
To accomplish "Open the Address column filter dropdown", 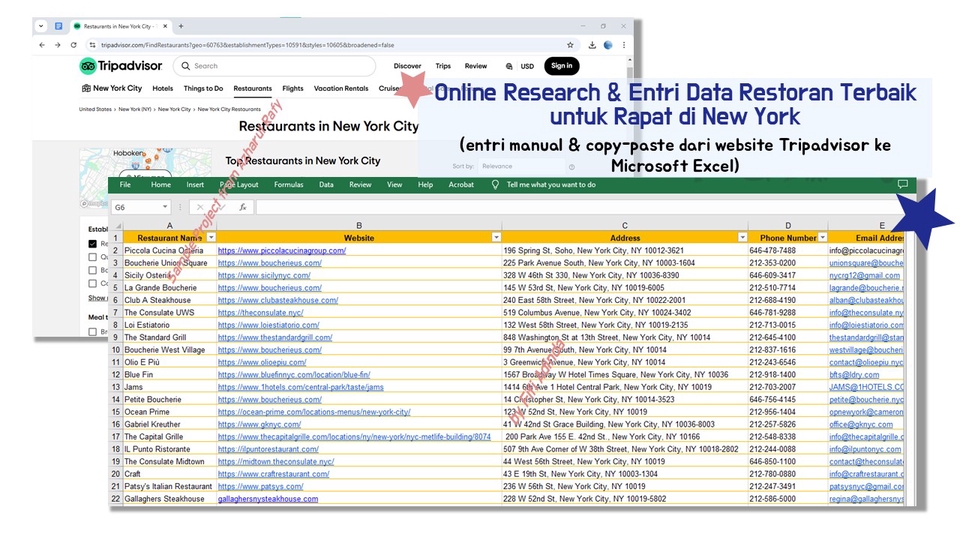I will click(x=742, y=238).
